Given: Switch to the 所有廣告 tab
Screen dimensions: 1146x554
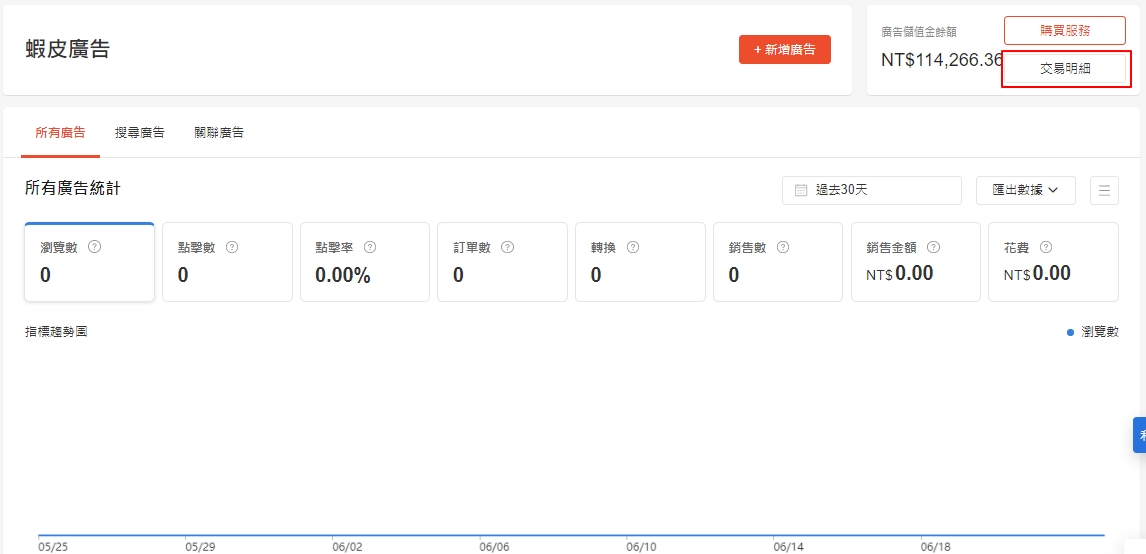Looking at the screenshot, I should click(x=60, y=133).
